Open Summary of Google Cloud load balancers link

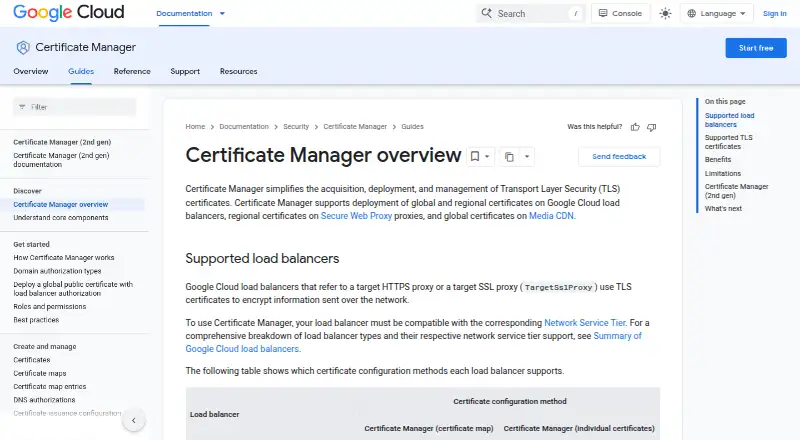tap(617, 336)
